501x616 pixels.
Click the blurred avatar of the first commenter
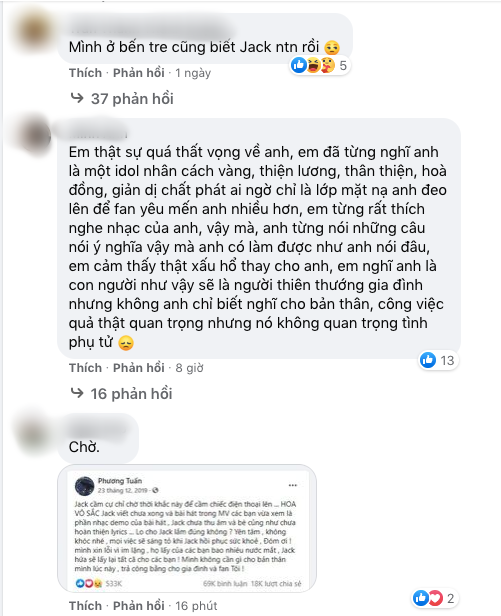pyautogui.click(x=37, y=30)
